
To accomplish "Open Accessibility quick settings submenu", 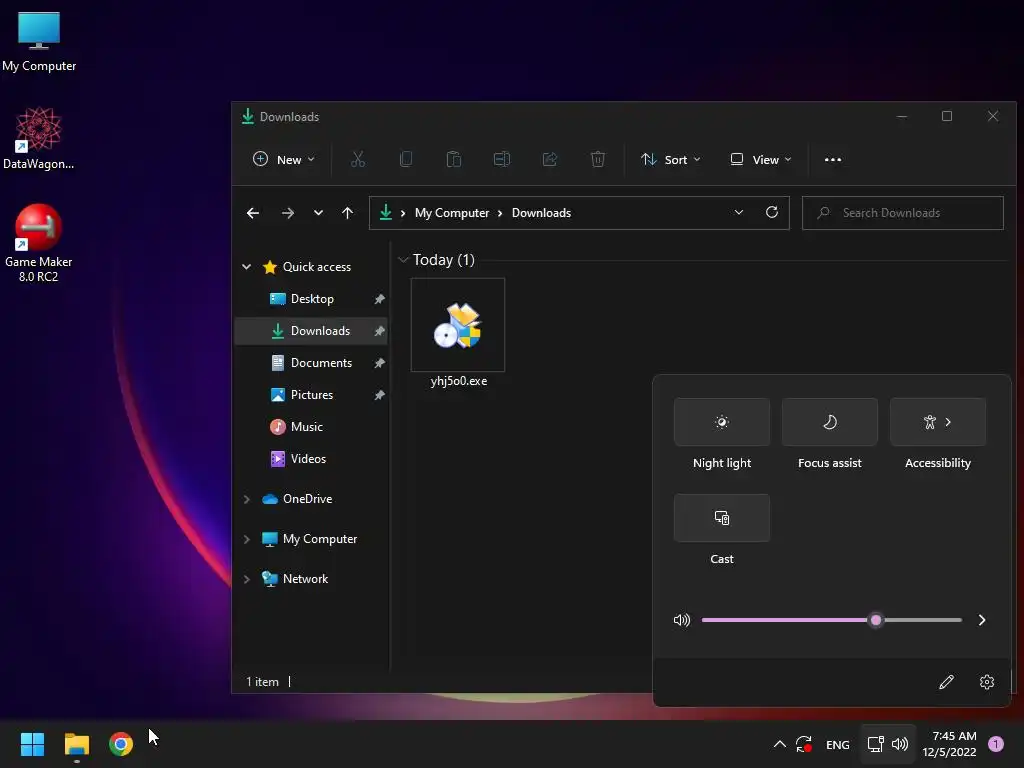I will click(938, 422).
